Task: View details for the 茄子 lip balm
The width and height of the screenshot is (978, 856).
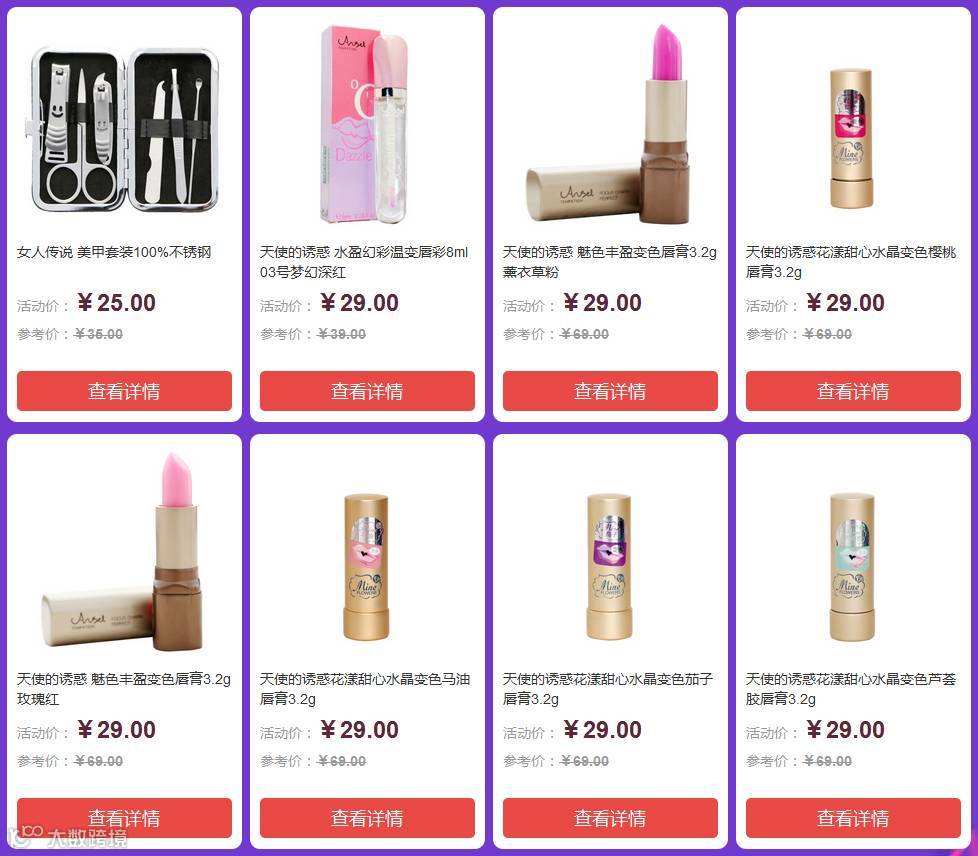Action: (610, 818)
